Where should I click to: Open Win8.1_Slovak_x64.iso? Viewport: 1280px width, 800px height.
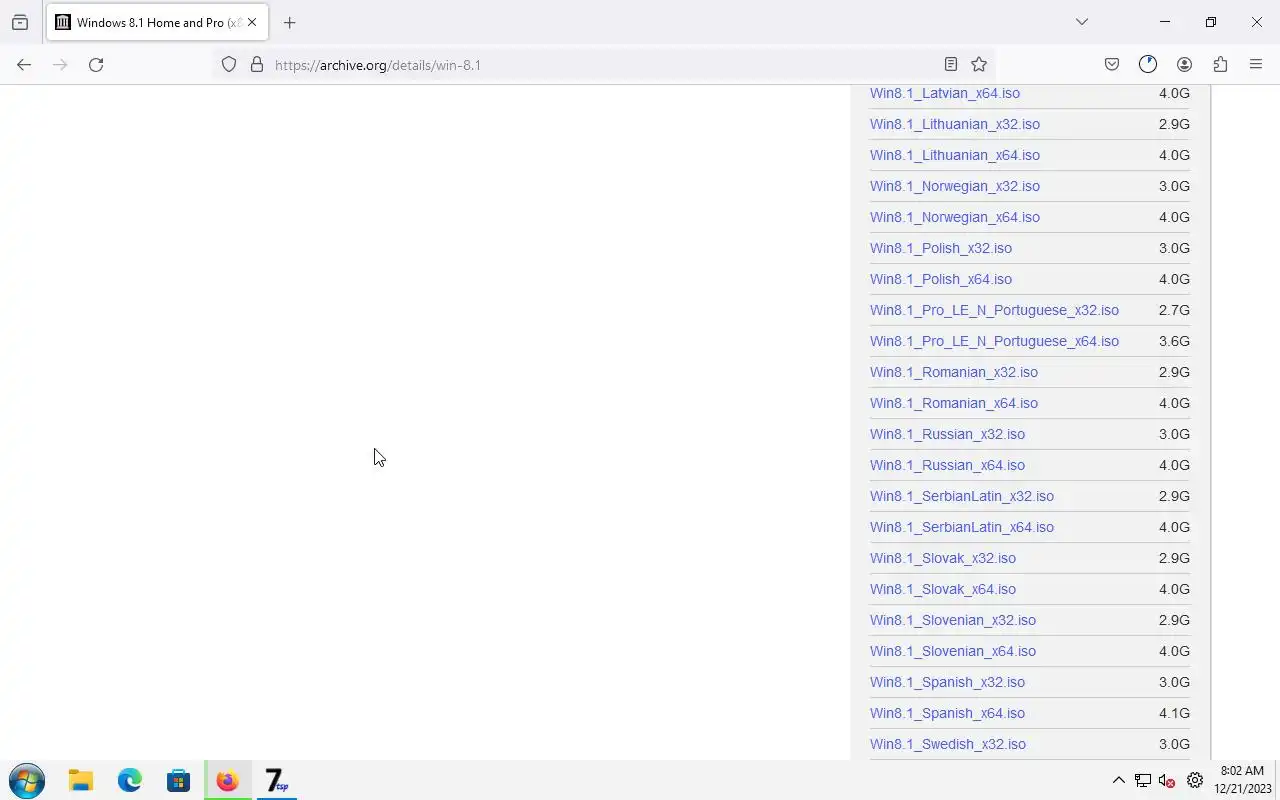tap(943, 589)
